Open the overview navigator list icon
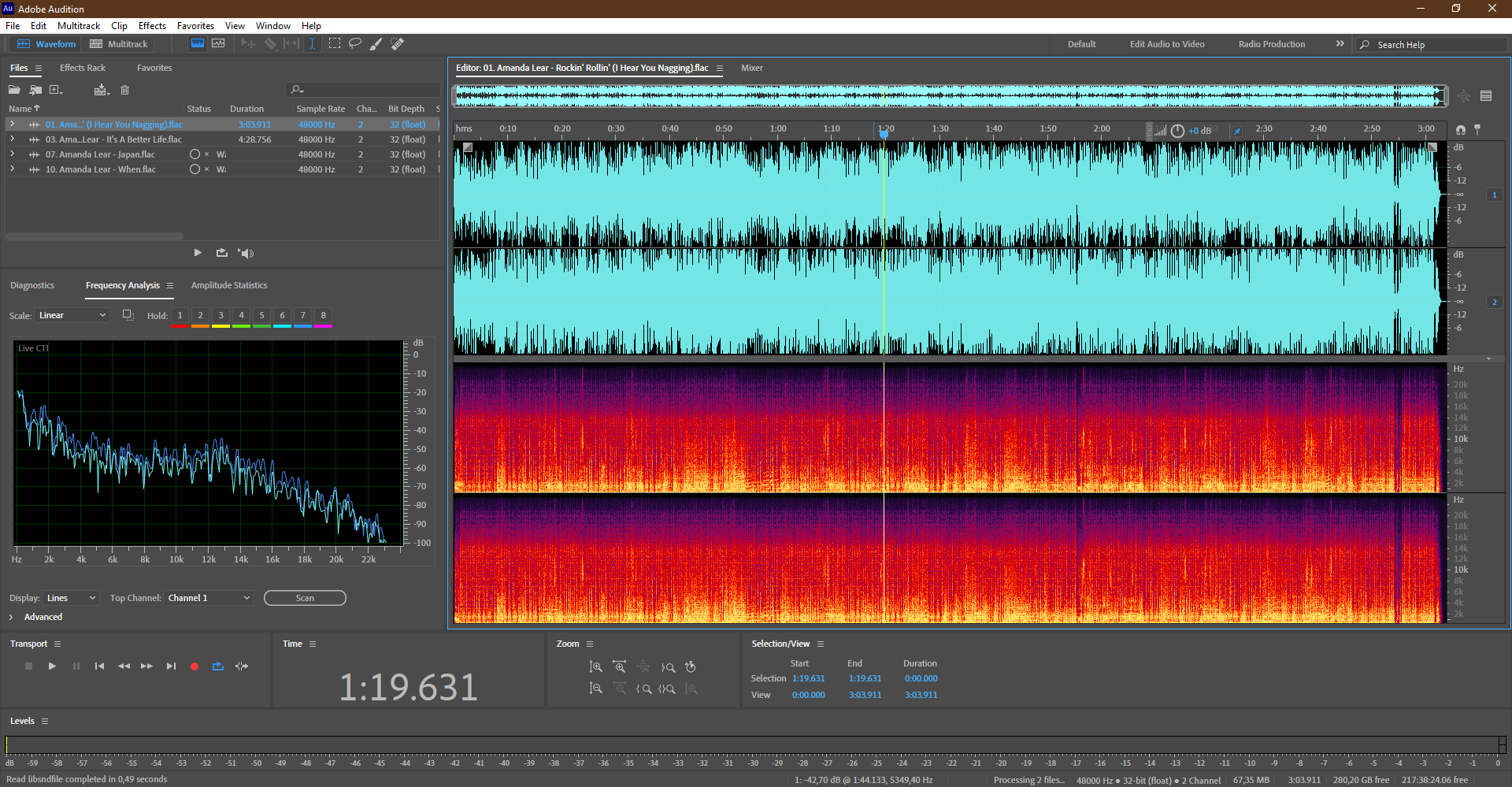1512x787 pixels. pos(1486,96)
